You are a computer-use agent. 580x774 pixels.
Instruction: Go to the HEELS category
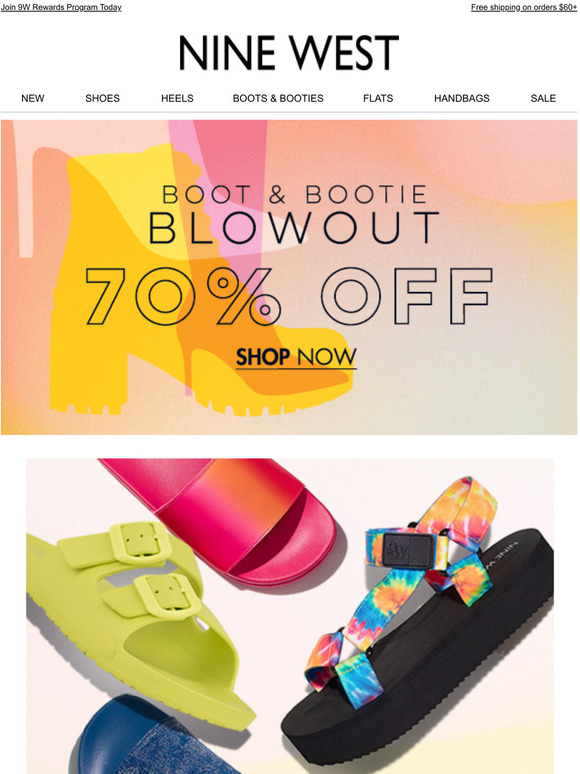[x=177, y=98]
